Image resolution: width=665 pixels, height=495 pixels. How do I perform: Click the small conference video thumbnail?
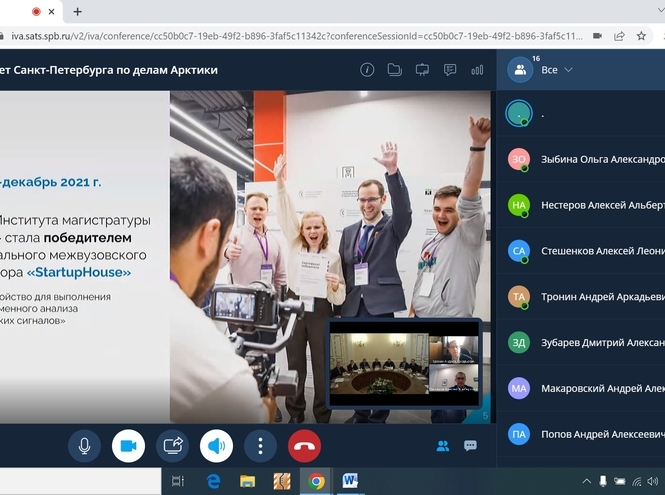pos(404,363)
